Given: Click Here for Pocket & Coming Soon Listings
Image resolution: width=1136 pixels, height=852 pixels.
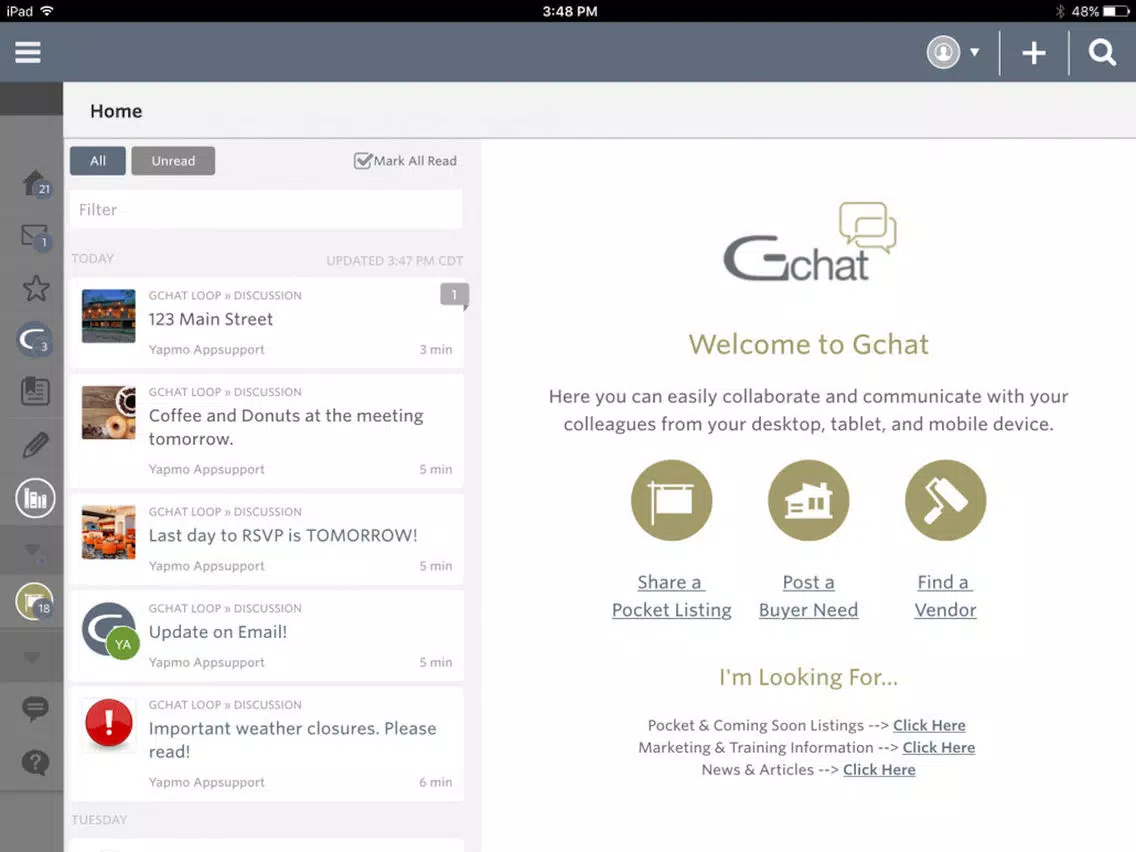Looking at the screenshot, I should (x=929, y=725).
